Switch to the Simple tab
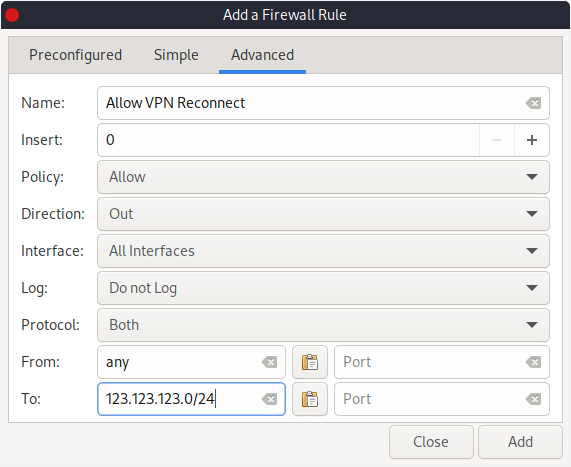 176,55
